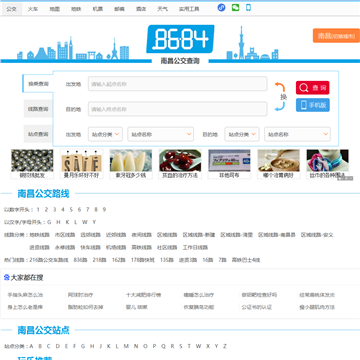Open hot route 135路
The width and height of the screenshot is (360, 360).
coord(167,260)
